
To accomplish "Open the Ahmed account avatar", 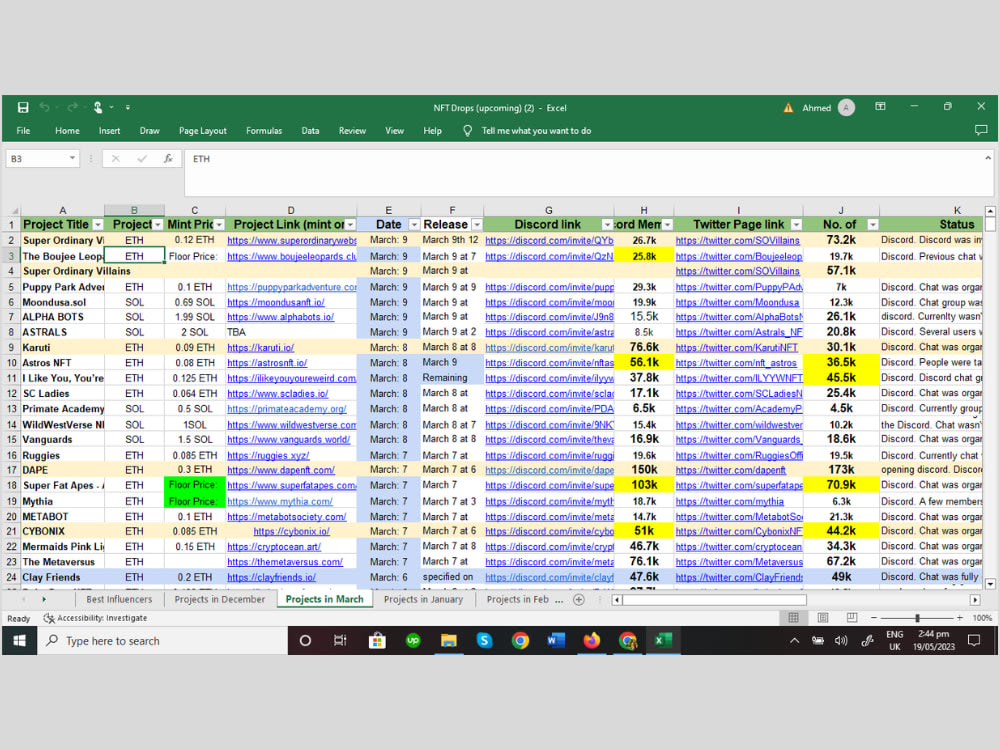I will pos(846,108).
